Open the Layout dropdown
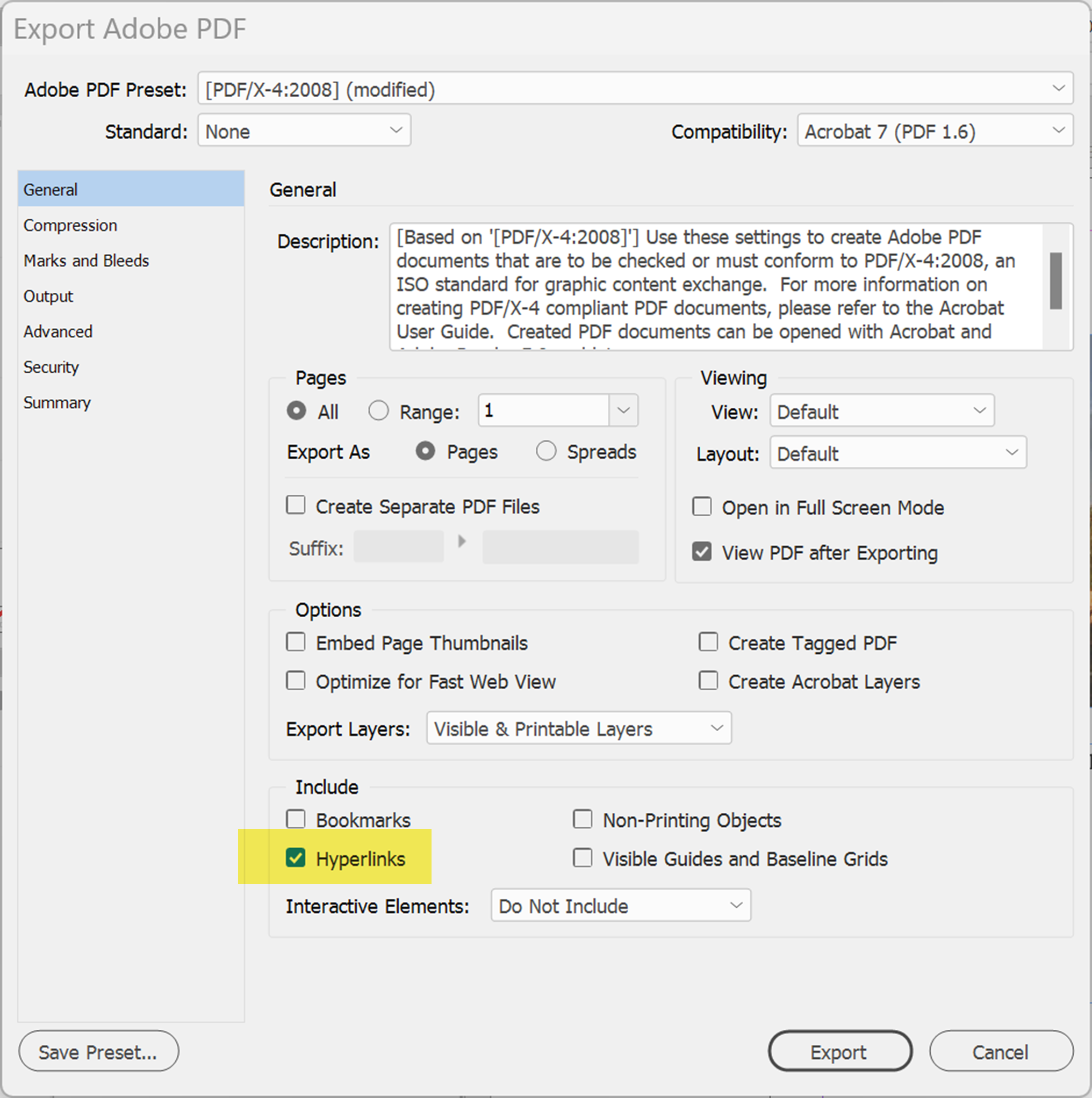 [896, 453]
